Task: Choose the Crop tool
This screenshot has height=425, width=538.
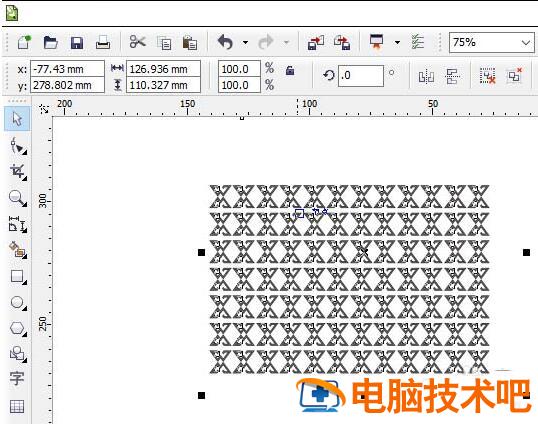Action: tap(17, 172)
